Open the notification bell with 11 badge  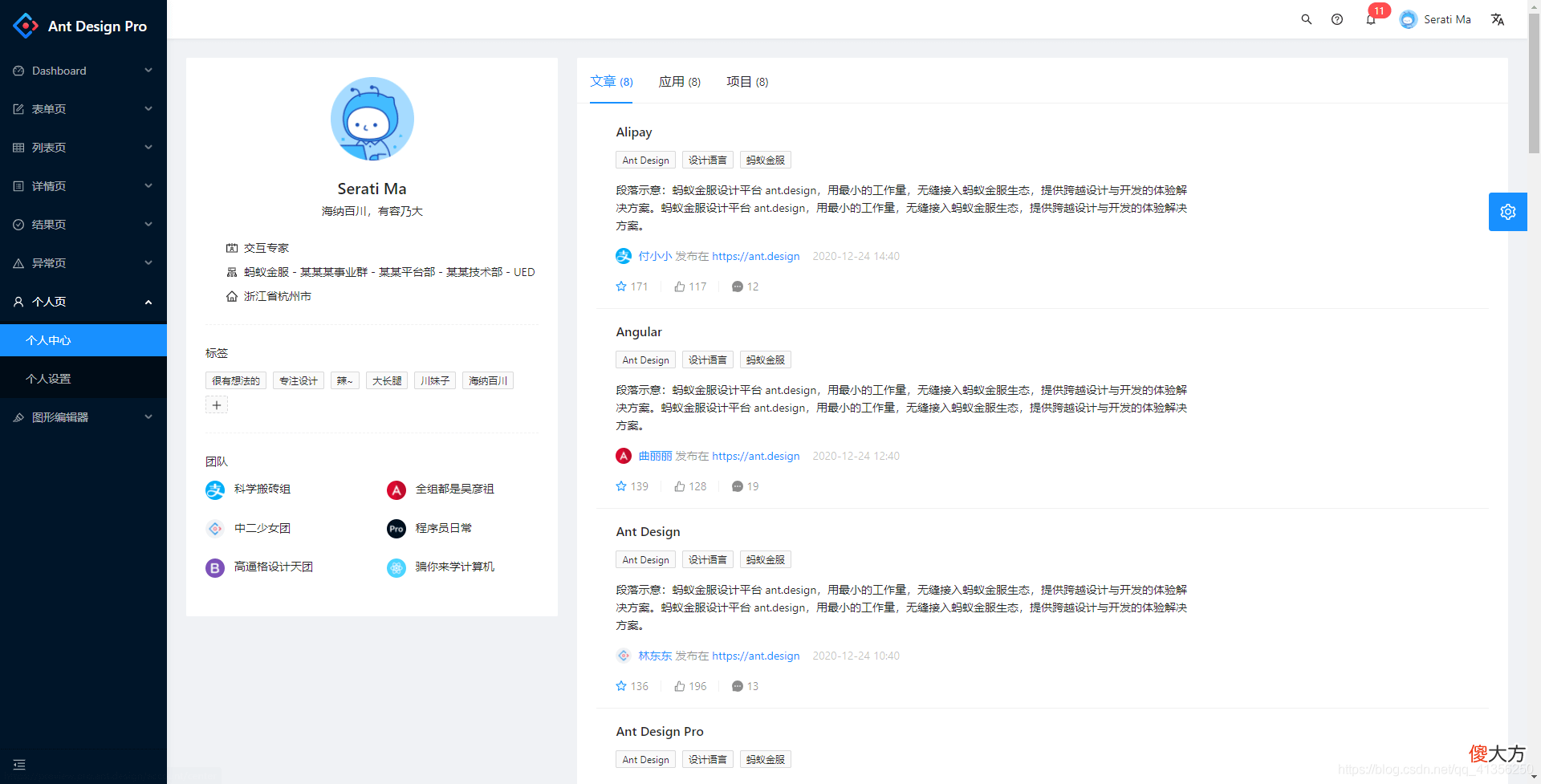tap(1371, 19)
